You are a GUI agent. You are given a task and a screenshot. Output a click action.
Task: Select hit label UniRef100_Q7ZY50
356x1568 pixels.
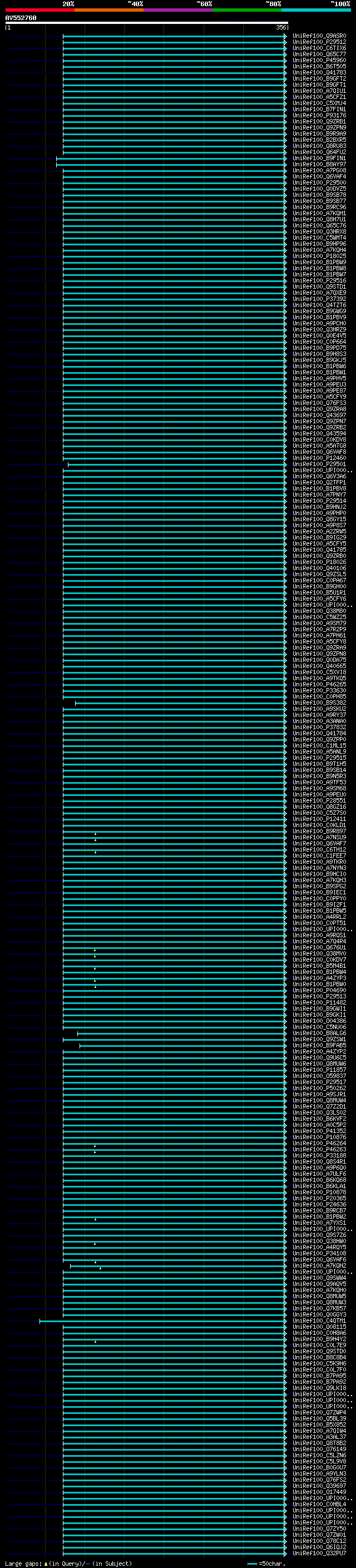pyautogui.click(x=319, y=1528)
